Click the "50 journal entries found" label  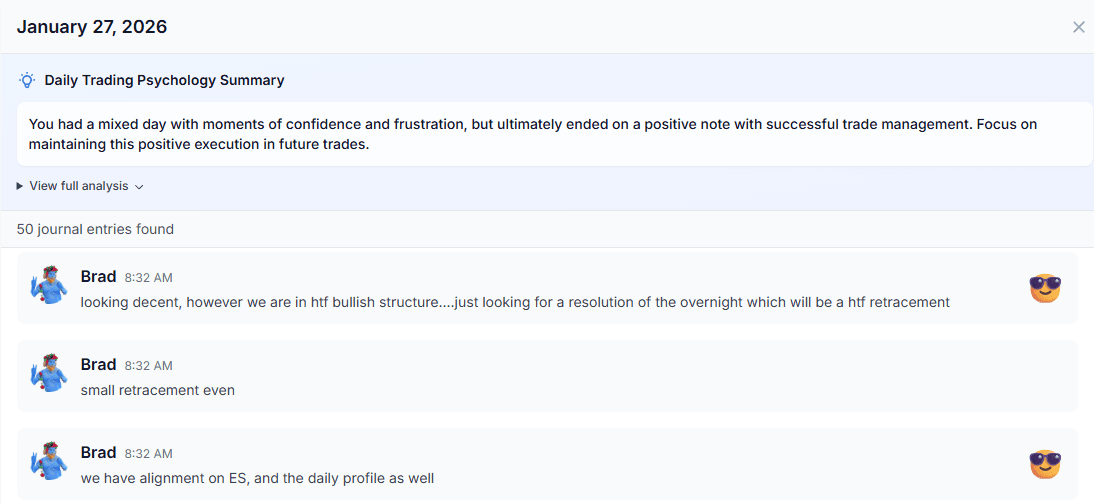[95, 229]
